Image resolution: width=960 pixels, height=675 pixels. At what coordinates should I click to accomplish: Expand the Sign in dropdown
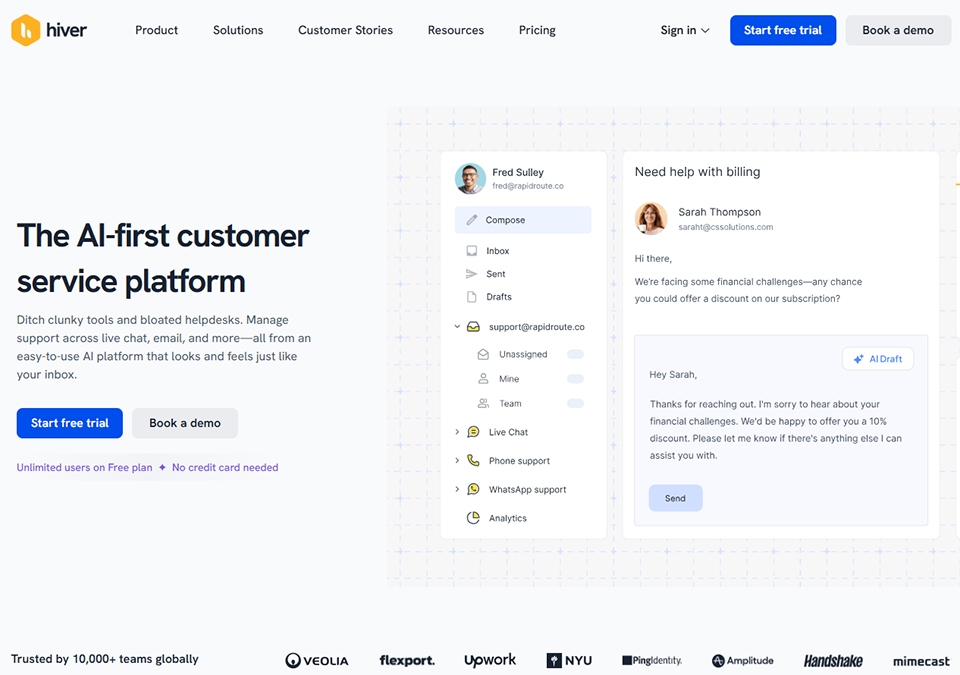[x=684, y=30]
